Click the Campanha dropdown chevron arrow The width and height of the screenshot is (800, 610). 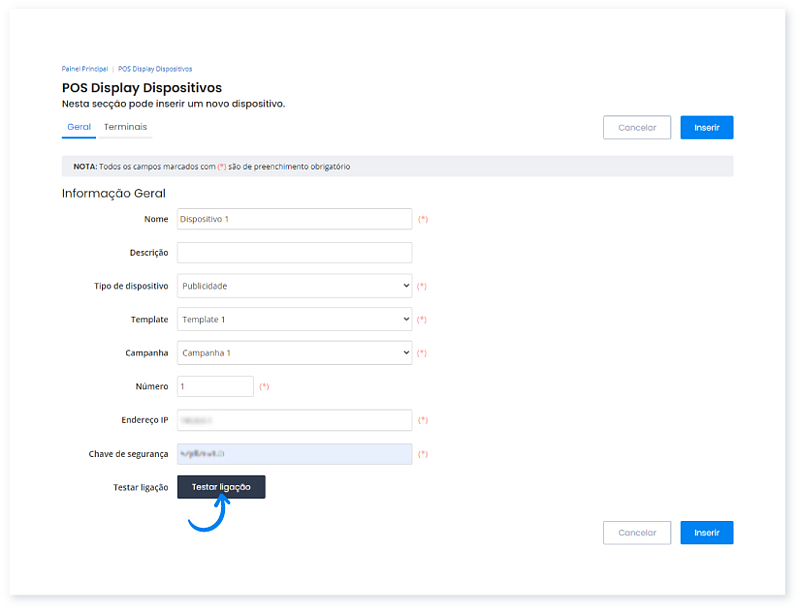click(x=406, y=353)
